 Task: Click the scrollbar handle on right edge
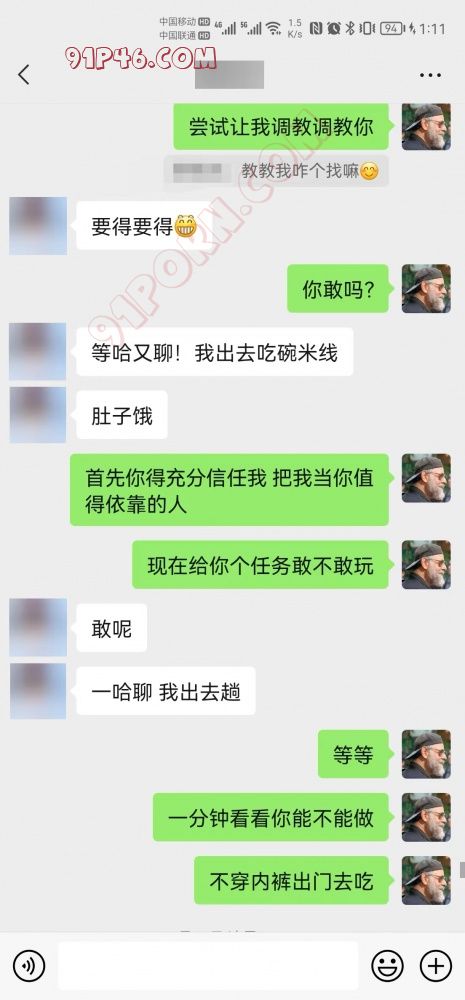pos(462,871)
